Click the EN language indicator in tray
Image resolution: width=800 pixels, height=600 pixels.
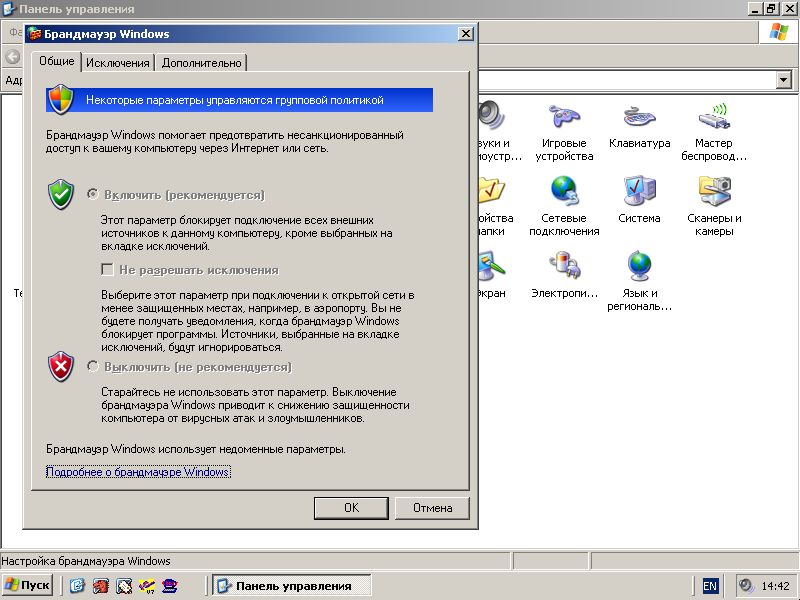click(710, 586)
